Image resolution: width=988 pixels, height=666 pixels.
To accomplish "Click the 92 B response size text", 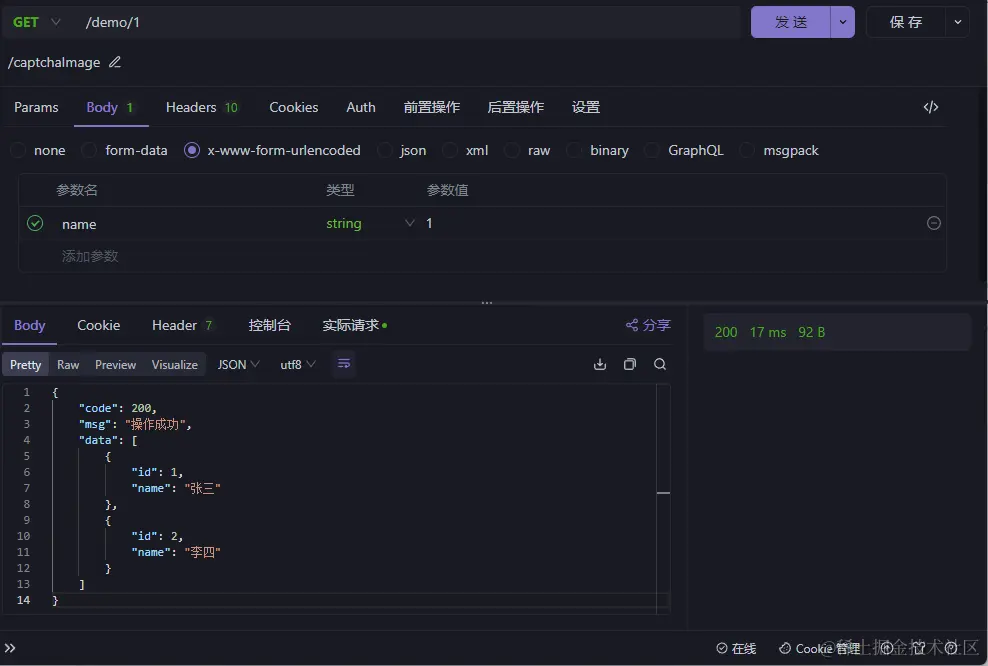I will point(811,332).
